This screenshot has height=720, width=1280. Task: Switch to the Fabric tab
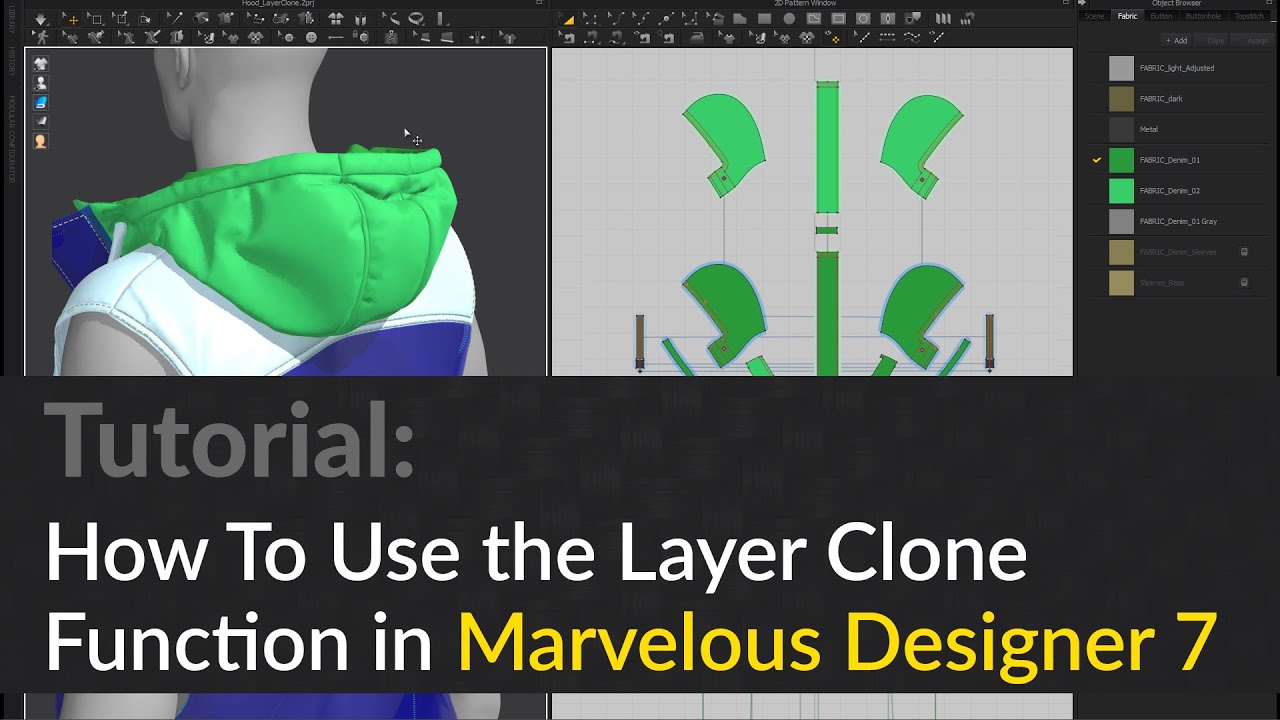(x=1127, y=16)
